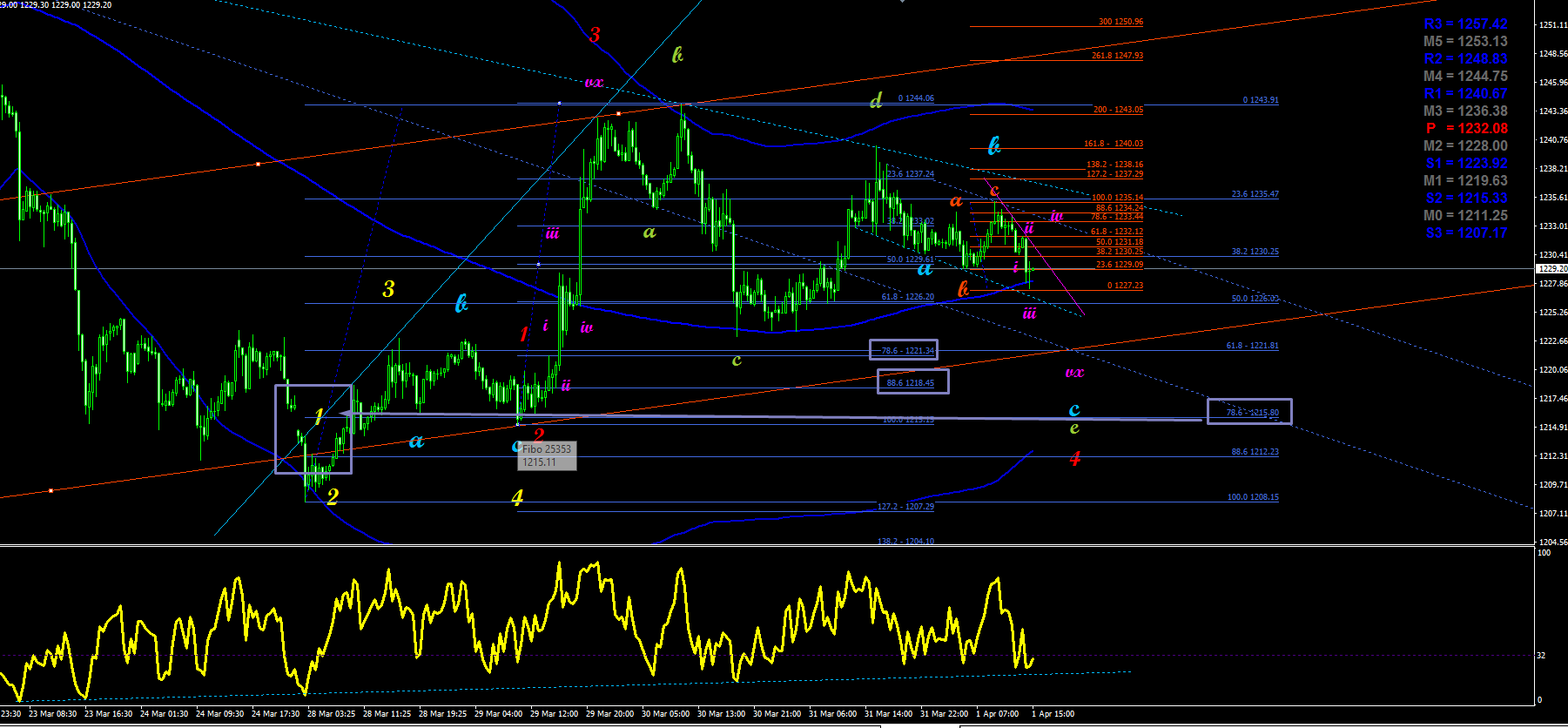This screenshot has height=728, width=1568.
Task: Click the red 0 1227.23 Fibonacci label
Action: coord(1125,286)
